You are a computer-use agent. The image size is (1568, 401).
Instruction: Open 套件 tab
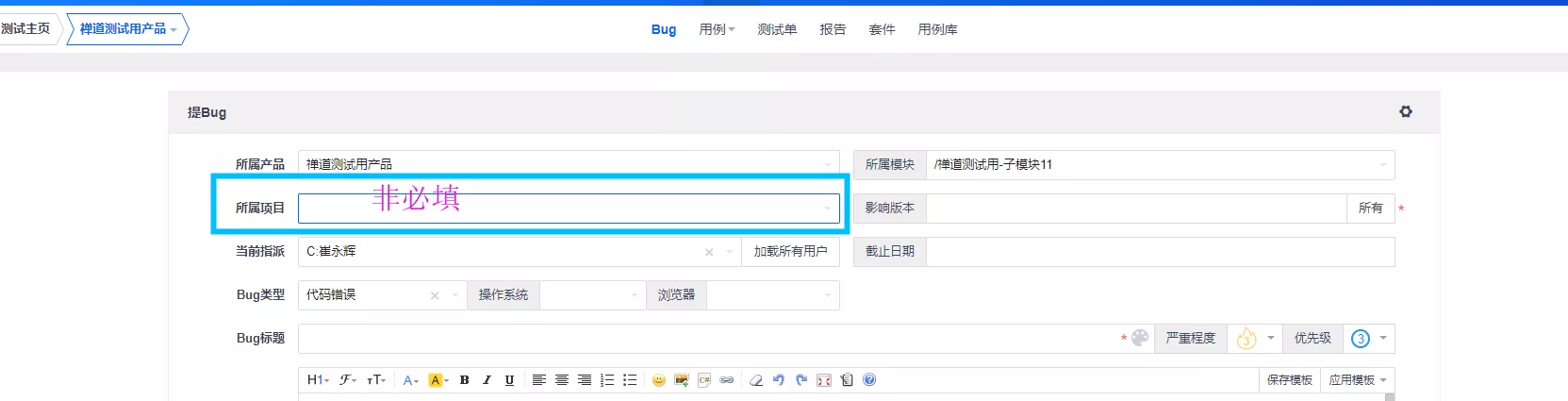[x=882, y=29]
